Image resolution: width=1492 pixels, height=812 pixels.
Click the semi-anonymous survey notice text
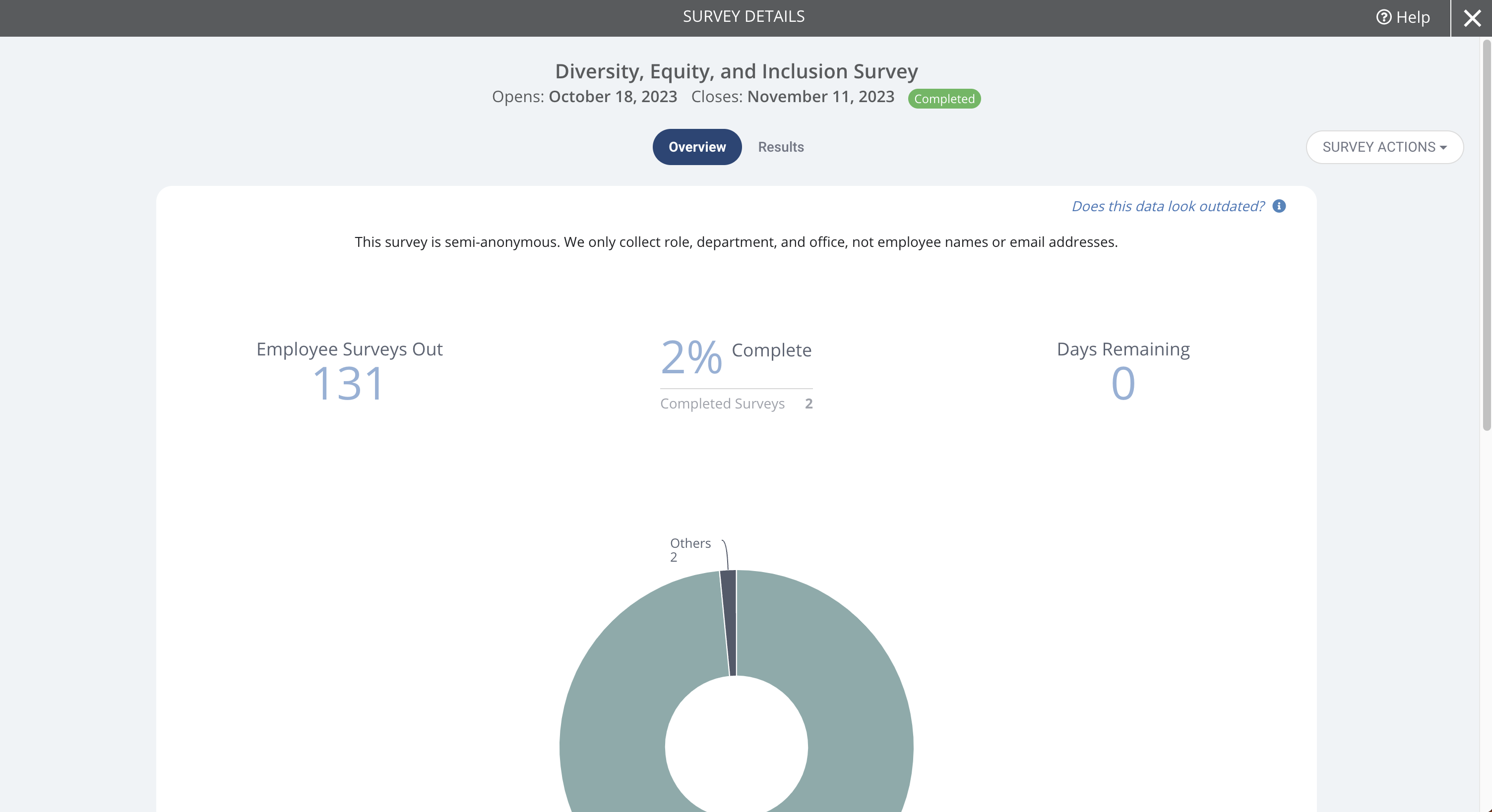[736, 242]
